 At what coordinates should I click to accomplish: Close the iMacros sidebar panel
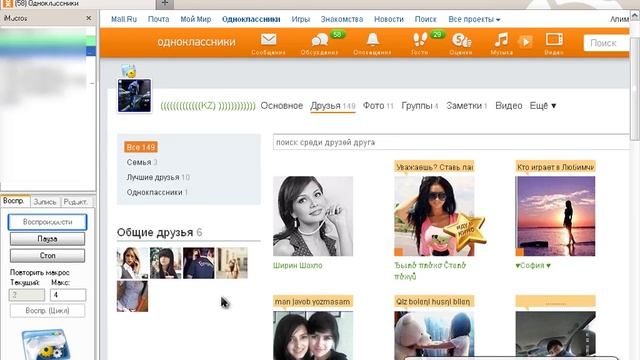click(x=89, y=18)
